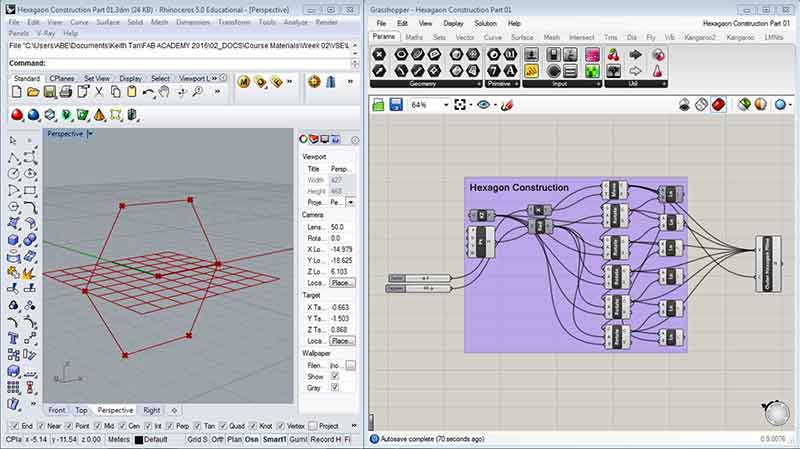Expand the Input panel in Grasshopper
The height and width of the screenshot is (449, 800).
point(598,84)
